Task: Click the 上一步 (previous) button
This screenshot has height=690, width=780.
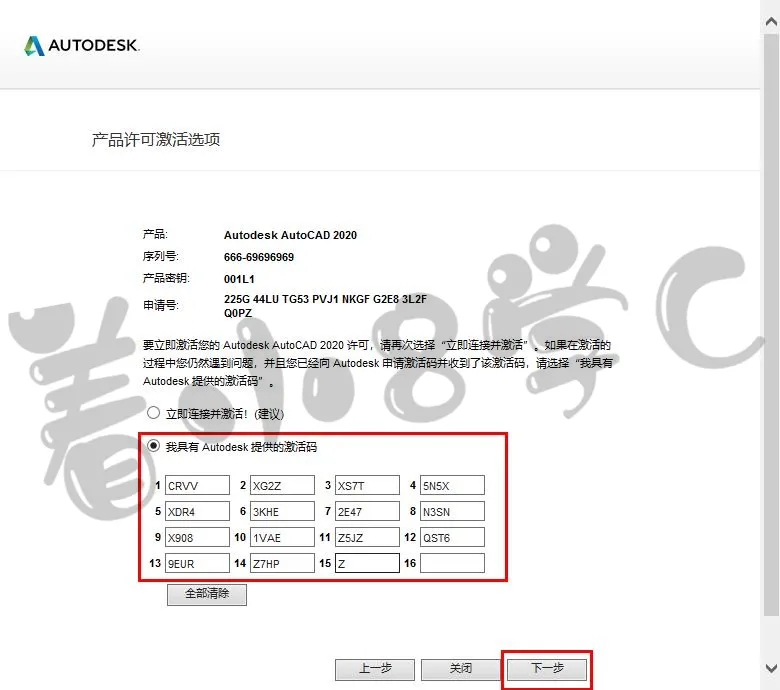Action: tap(375, 669)
